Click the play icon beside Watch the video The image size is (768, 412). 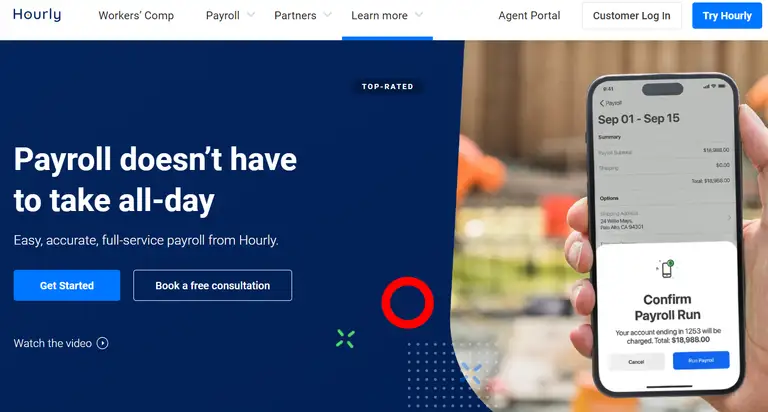coord(102,343)
